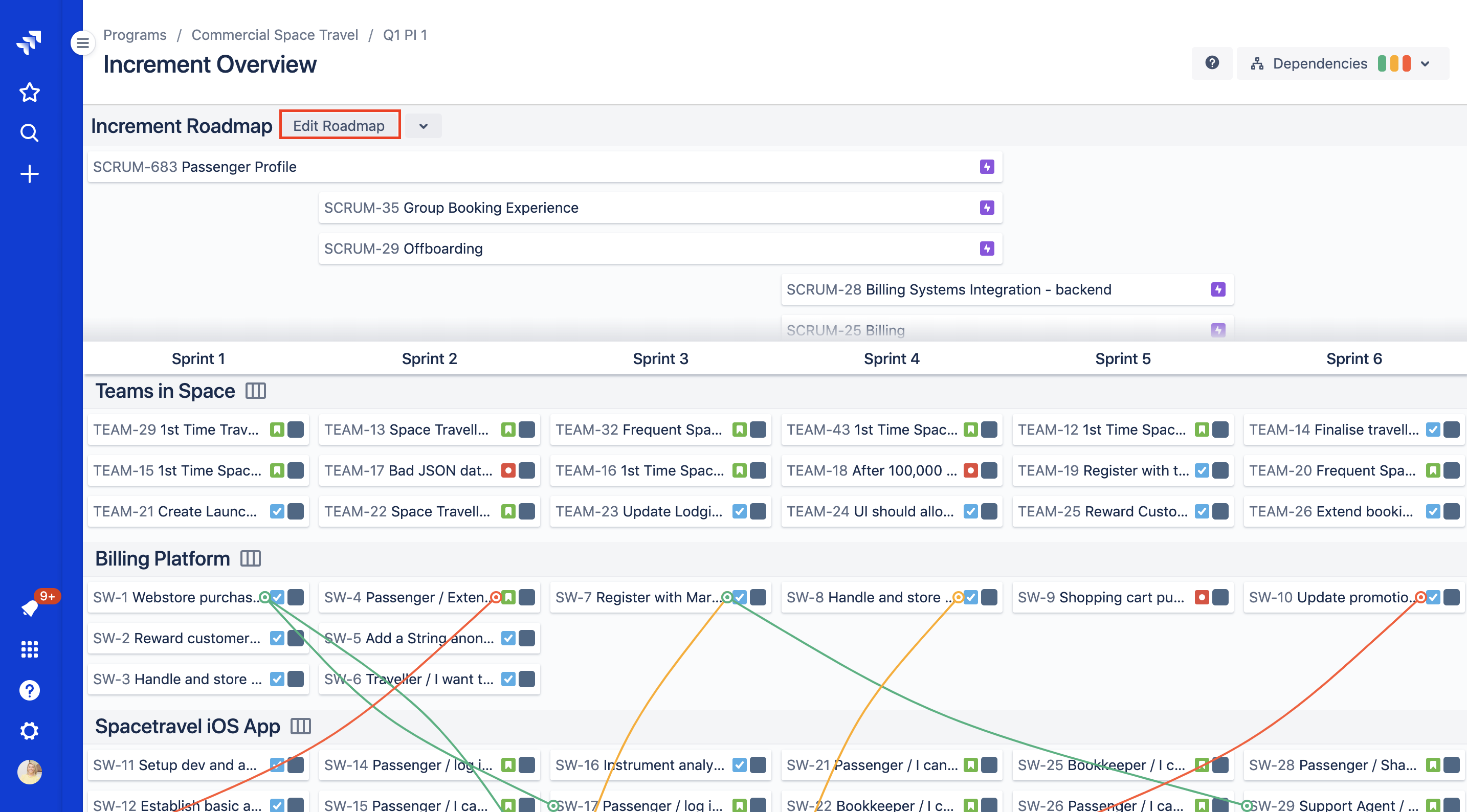Click task checkbox icon on TEAM-14

(x=1433, y=430)
